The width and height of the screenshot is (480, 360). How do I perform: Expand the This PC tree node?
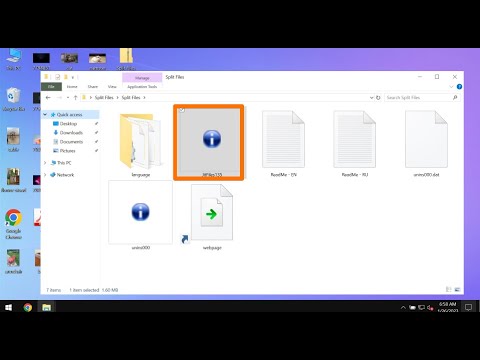(x=45, y=163)
